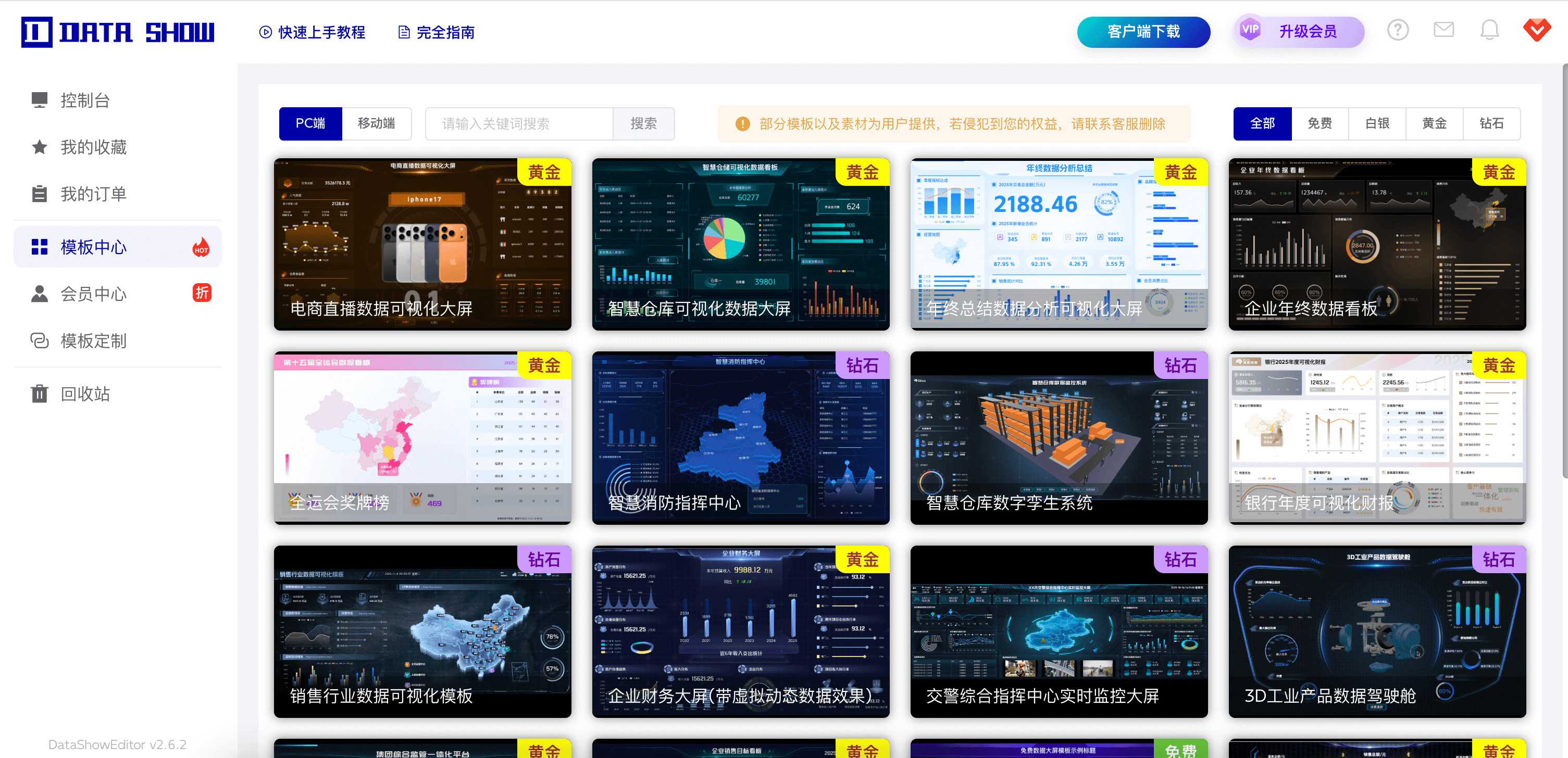The height and width of the screenshot is (758, 1568).
Task: Filter templates by 钻石
Action: click(1491, 123)
